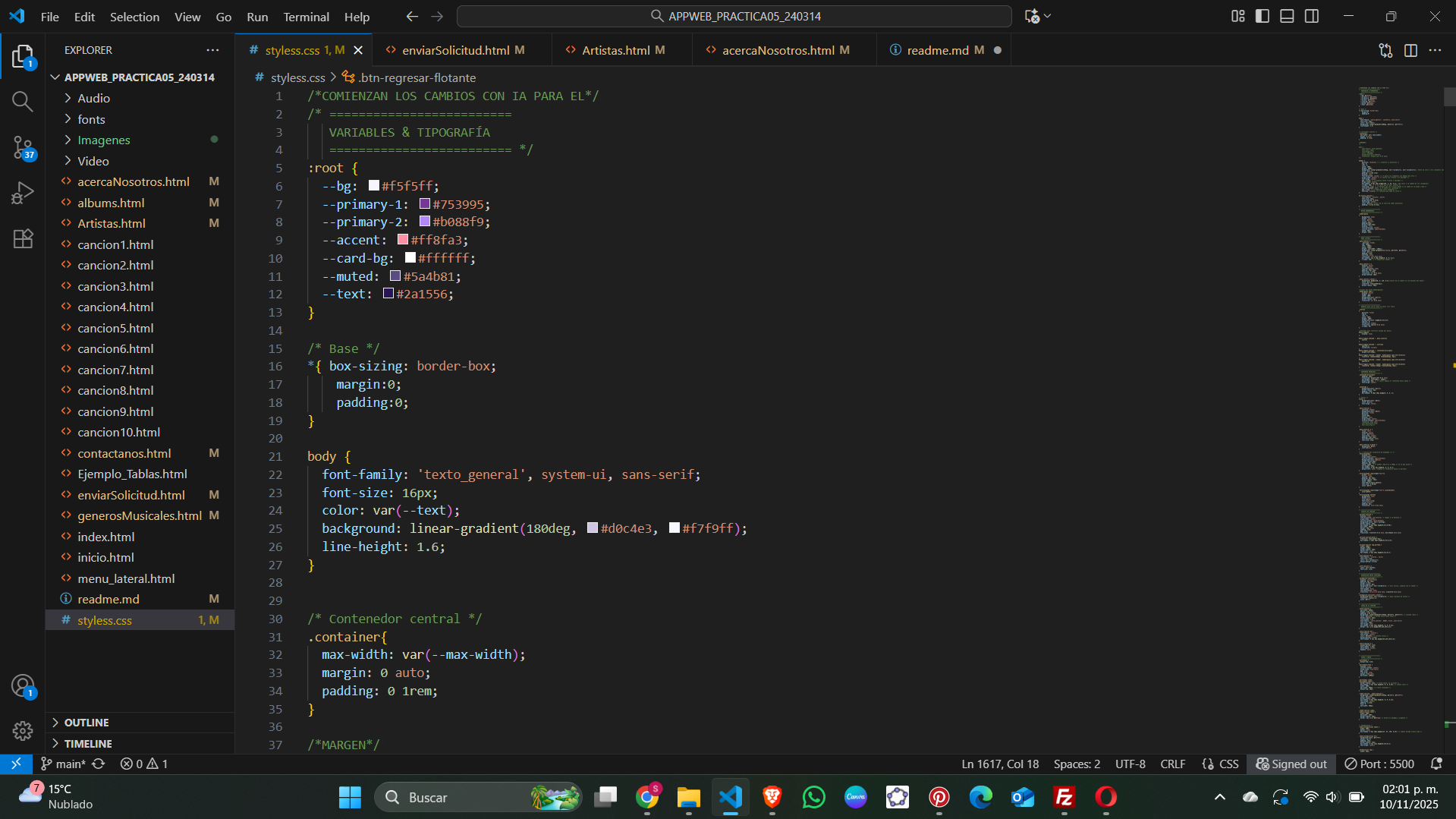Click the Accounts icon in activity bar
Screen dimensions: 1456x819
coord(23,686)
